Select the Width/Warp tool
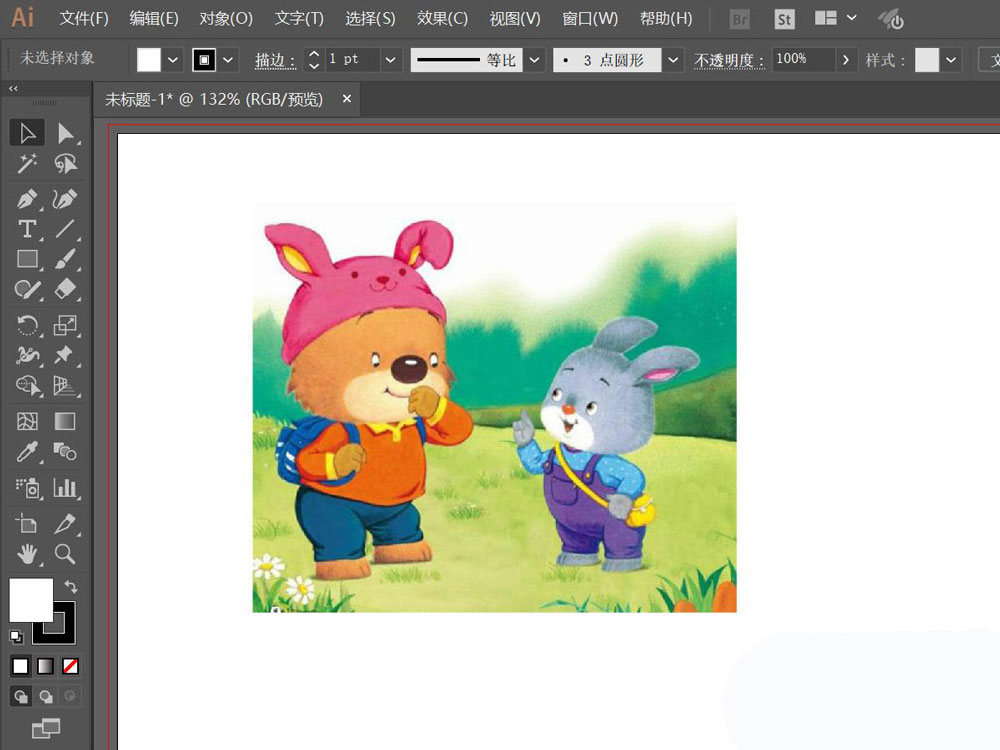1000x750 pixels. pos(27,355)
